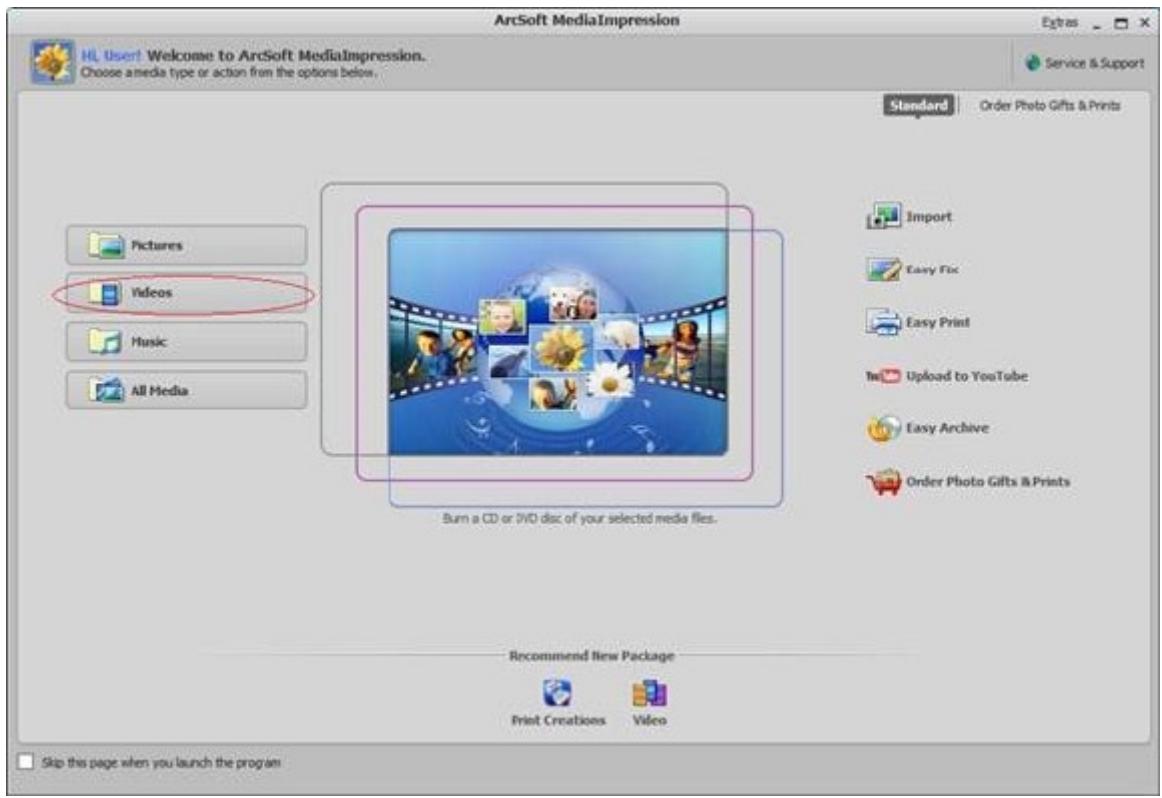Viewport: 1162px width, 798px height.
Task: Open the Extras menu
Action: (1060, 23)
